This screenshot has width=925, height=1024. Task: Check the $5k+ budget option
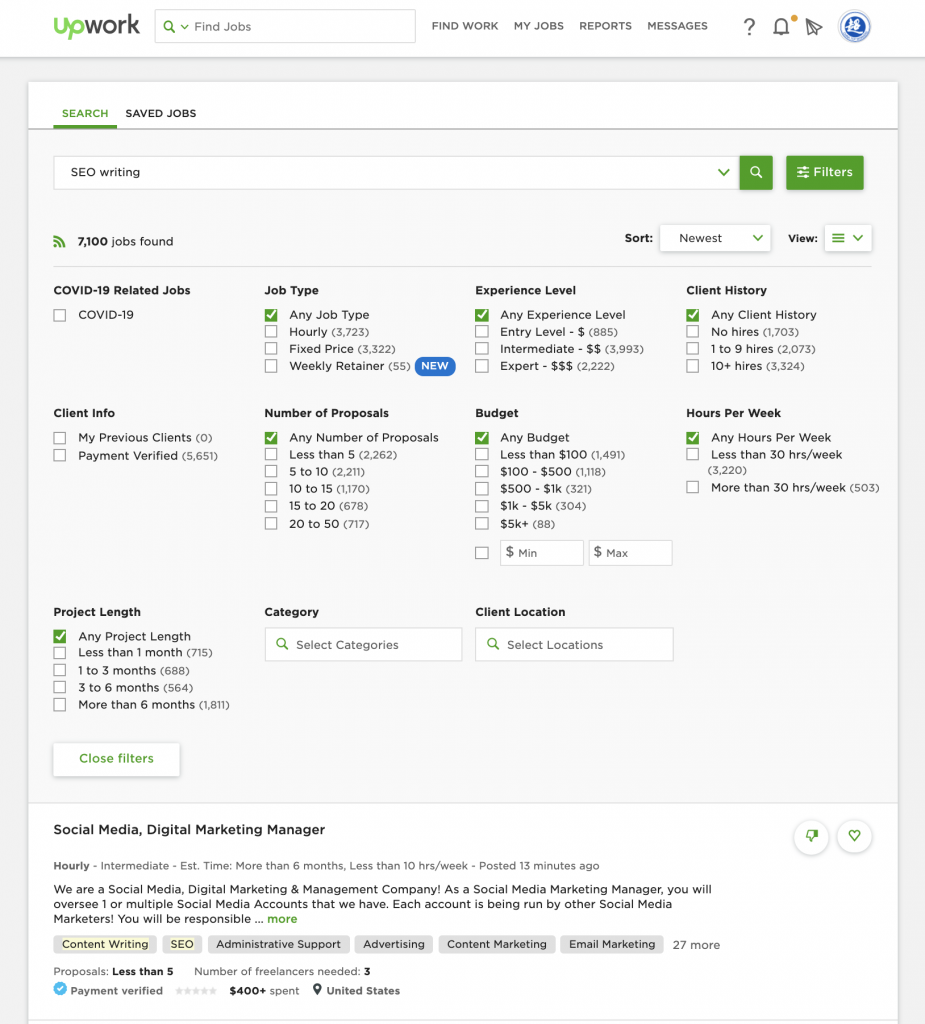[x=482, y=524]
